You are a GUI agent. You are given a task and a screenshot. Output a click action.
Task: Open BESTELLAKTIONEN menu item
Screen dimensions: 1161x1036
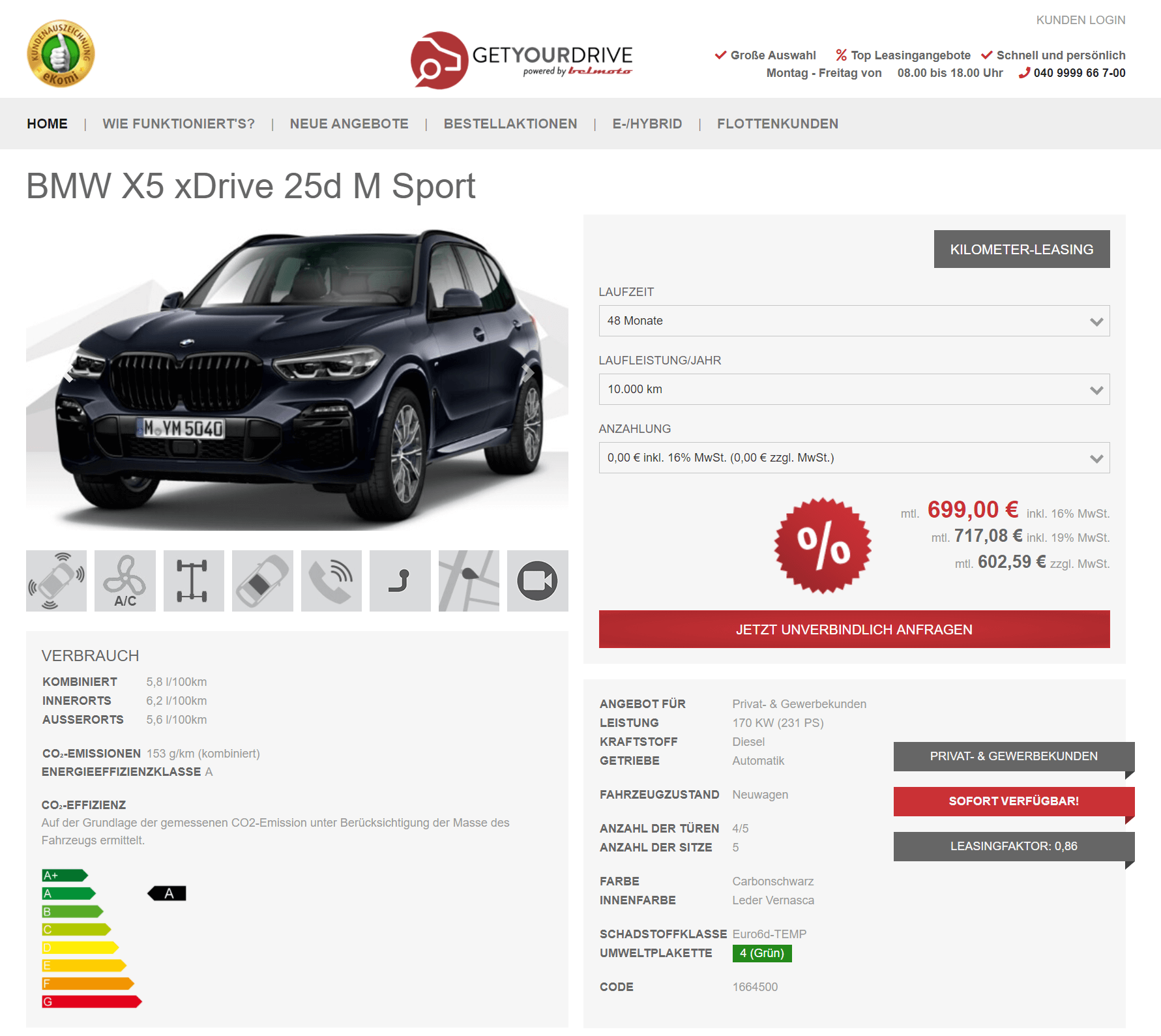coord(510,124)
